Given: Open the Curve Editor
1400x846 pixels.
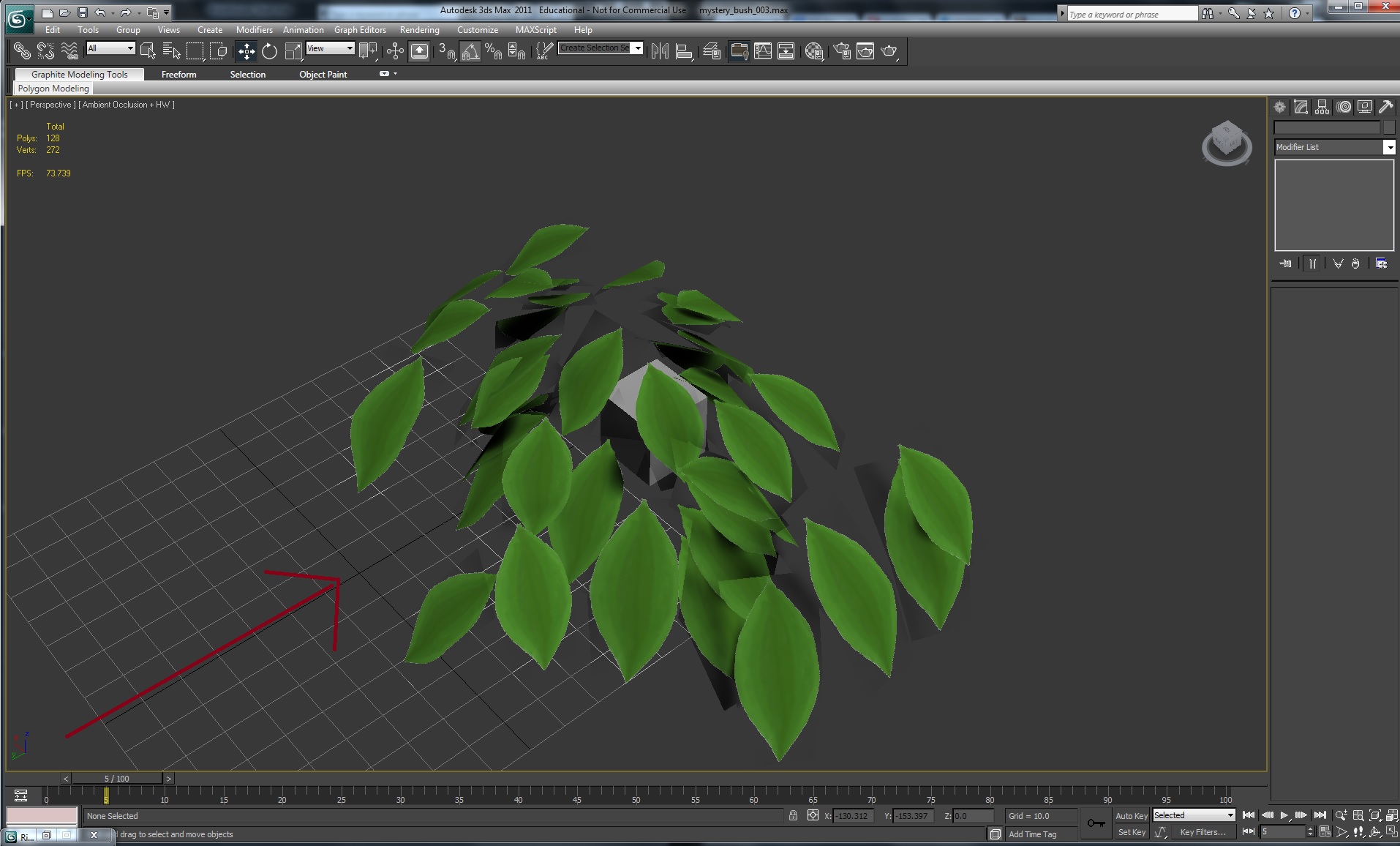Looking at the screenshot, I should [763, 50].
